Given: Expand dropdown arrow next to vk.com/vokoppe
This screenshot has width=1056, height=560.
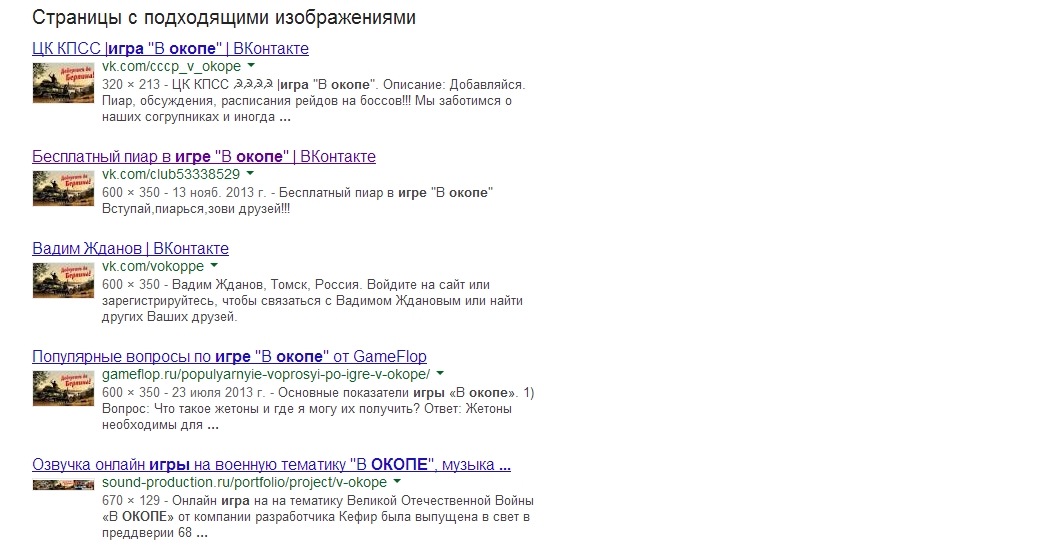Looking at the screenshot, I should coord(214,266).
